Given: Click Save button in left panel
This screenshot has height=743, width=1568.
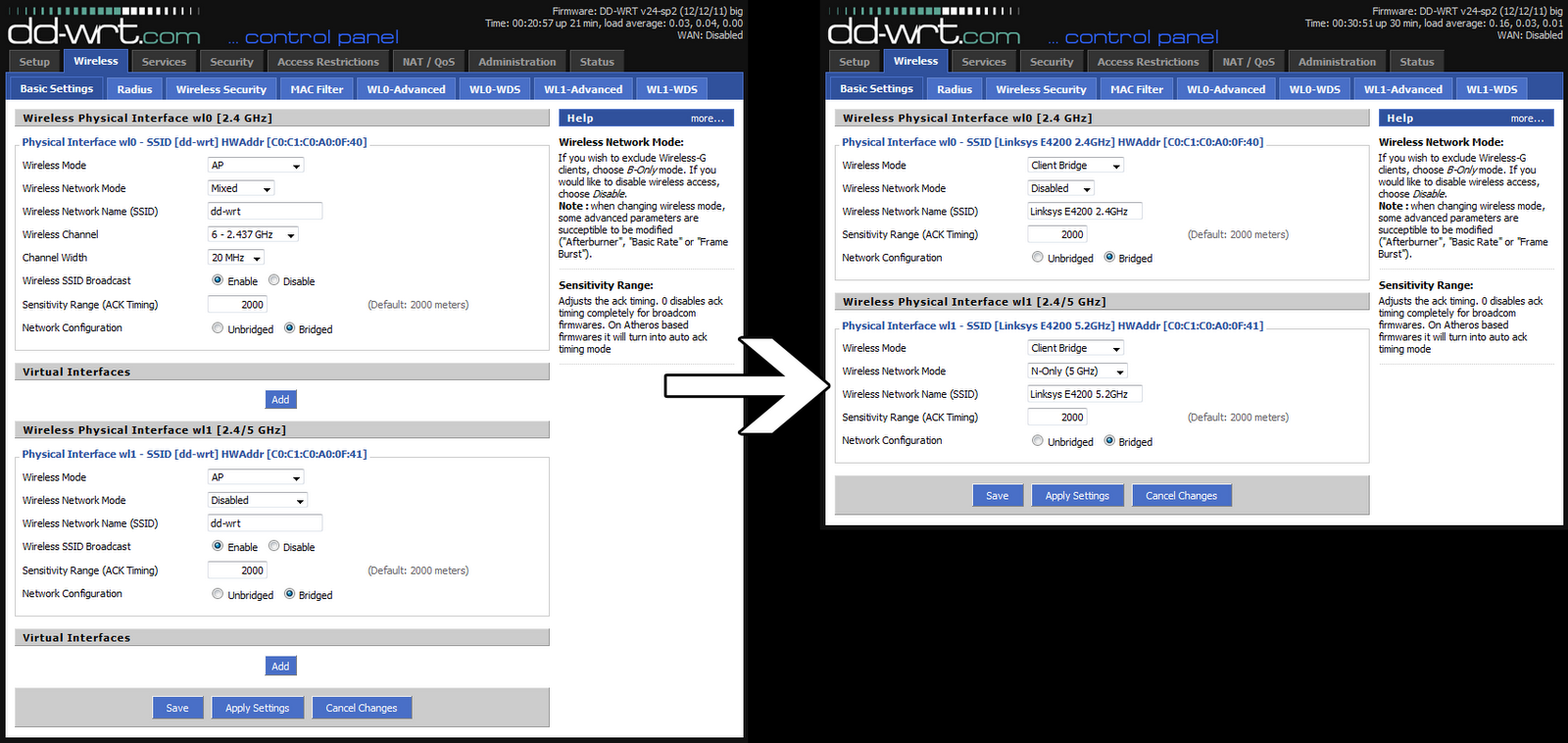Looking at the screenshot, I should (x=177, y=708).
